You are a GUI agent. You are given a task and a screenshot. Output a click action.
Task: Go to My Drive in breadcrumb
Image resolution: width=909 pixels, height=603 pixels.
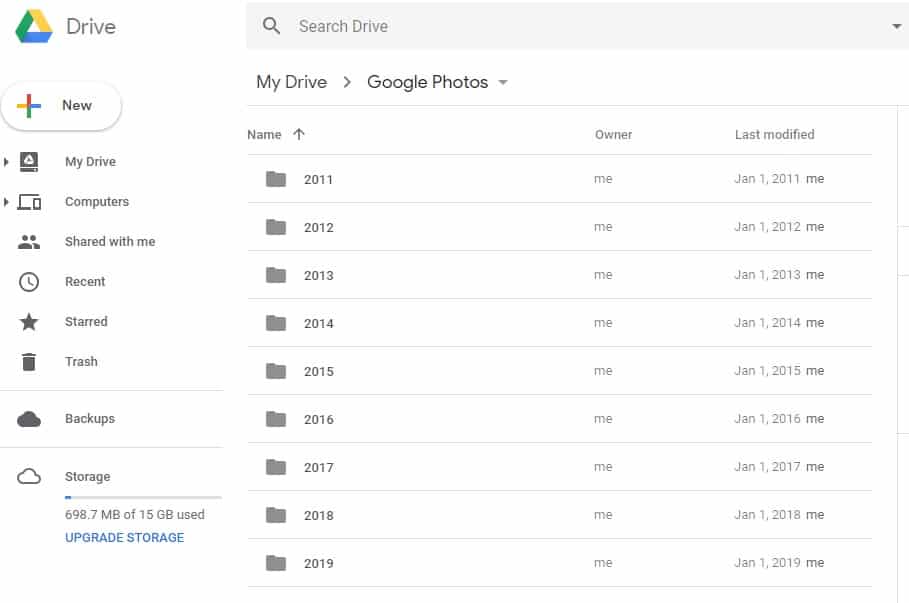click(292, 82)
